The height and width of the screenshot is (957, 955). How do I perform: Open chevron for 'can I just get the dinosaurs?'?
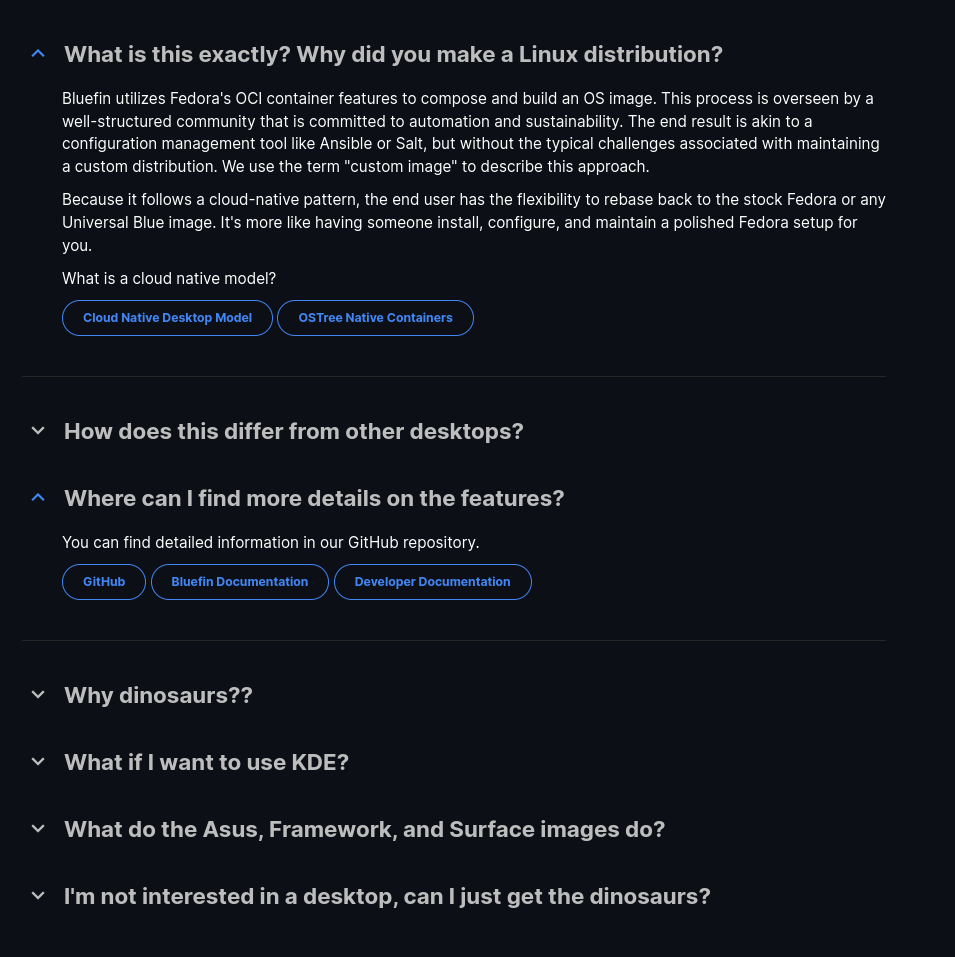[38, 896]
